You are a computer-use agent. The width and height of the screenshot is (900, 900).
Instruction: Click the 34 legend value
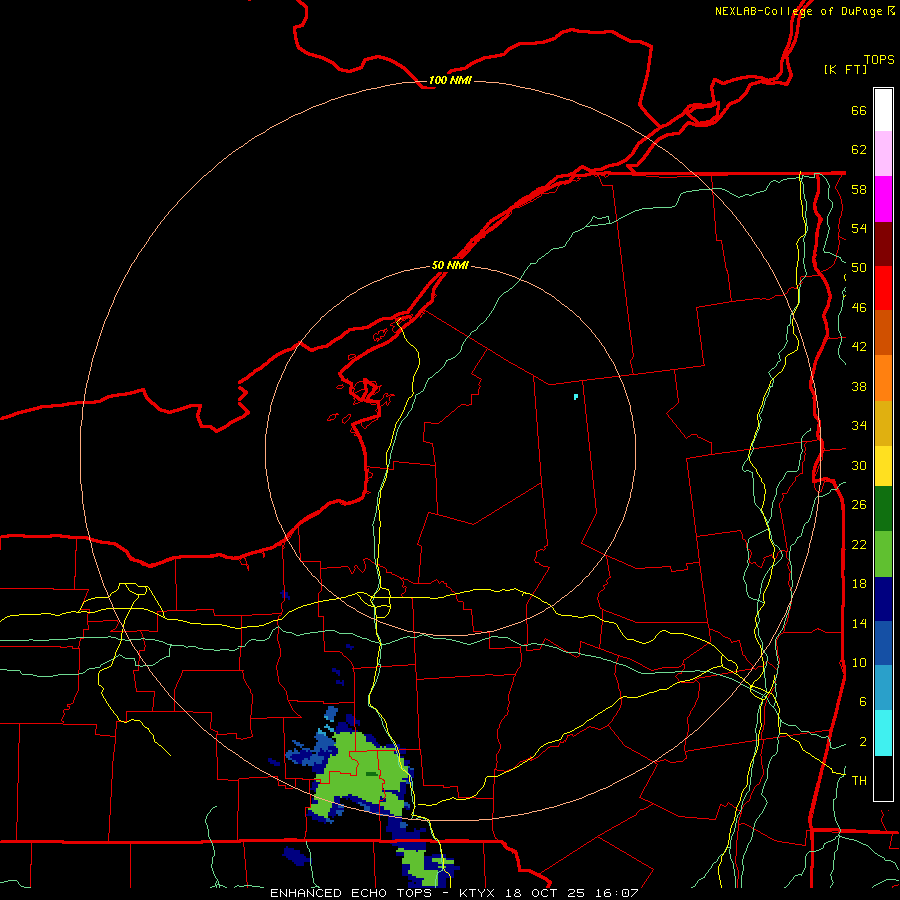pyautogui.click(x=859, y=425)
